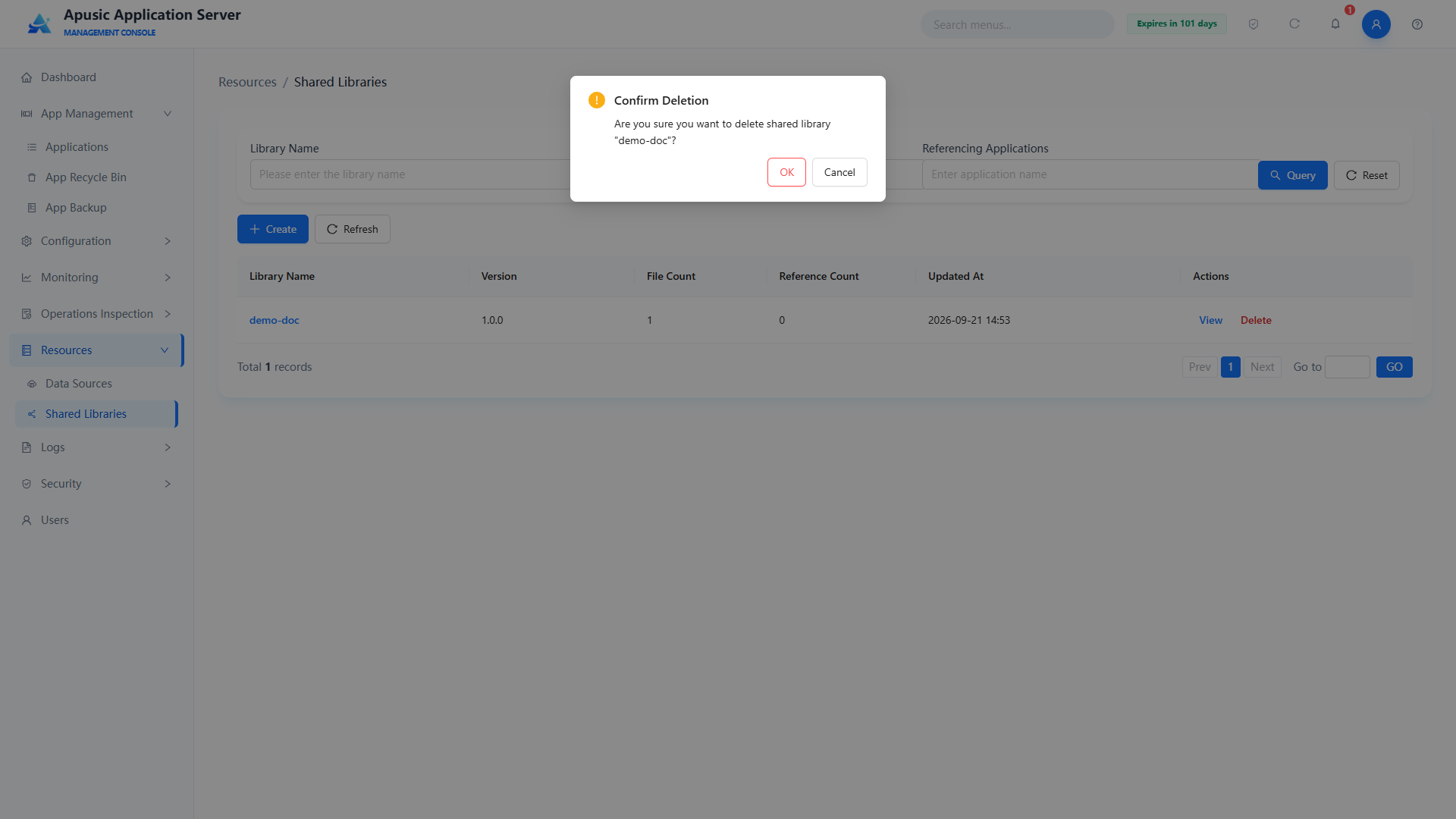Open the demo-doc library link
This screenshot has width=1456, height=819.
point(275,320)
